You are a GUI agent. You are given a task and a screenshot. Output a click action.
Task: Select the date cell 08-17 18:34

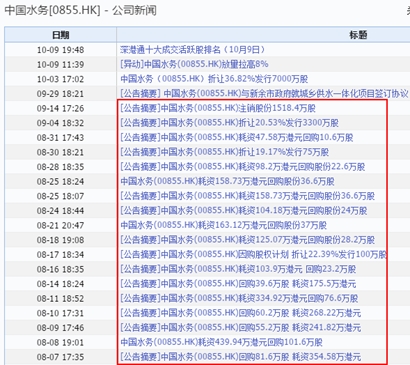[x=60, y=255]
